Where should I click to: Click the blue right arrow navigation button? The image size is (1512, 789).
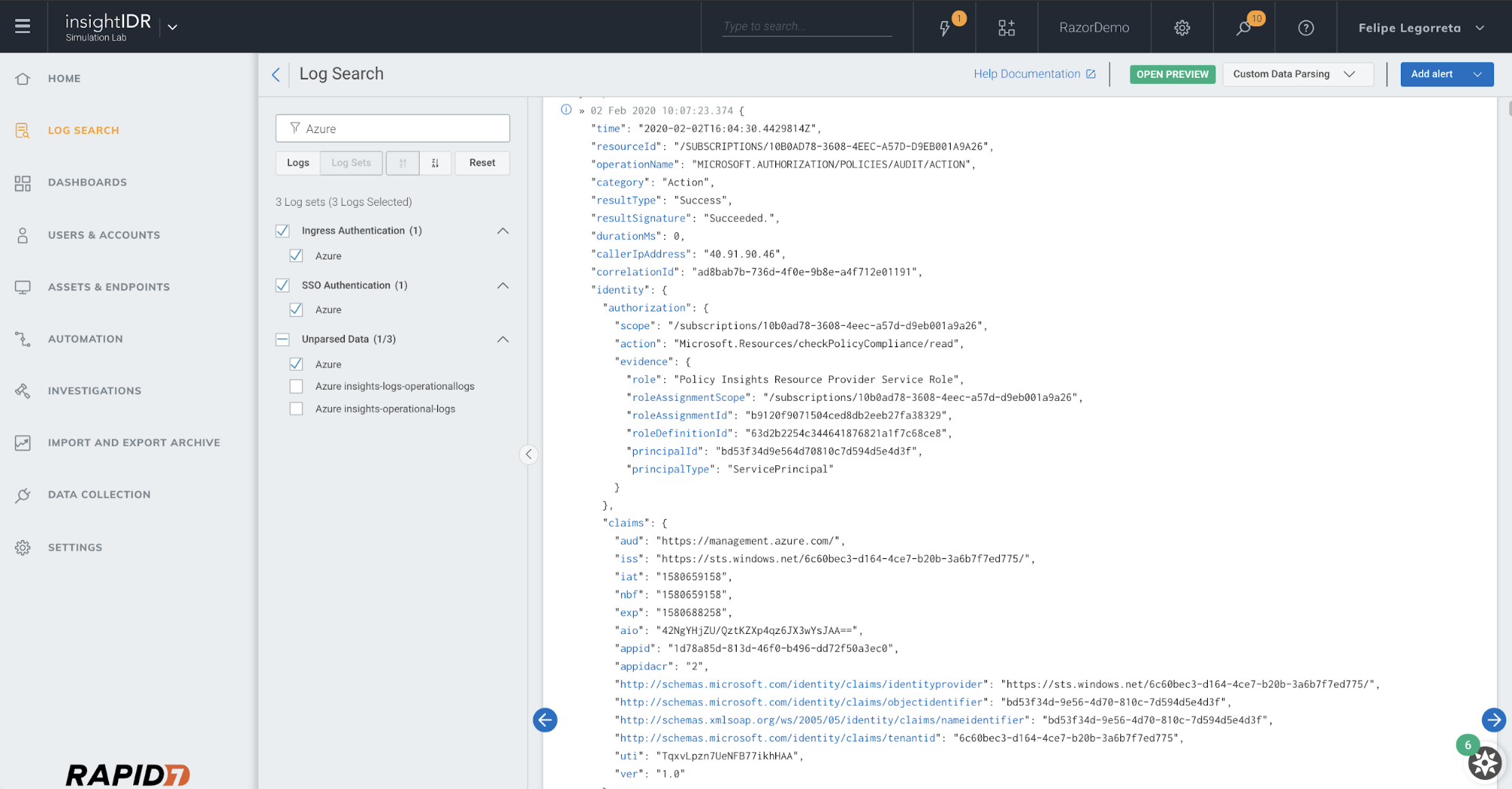tap(1493, 719)
